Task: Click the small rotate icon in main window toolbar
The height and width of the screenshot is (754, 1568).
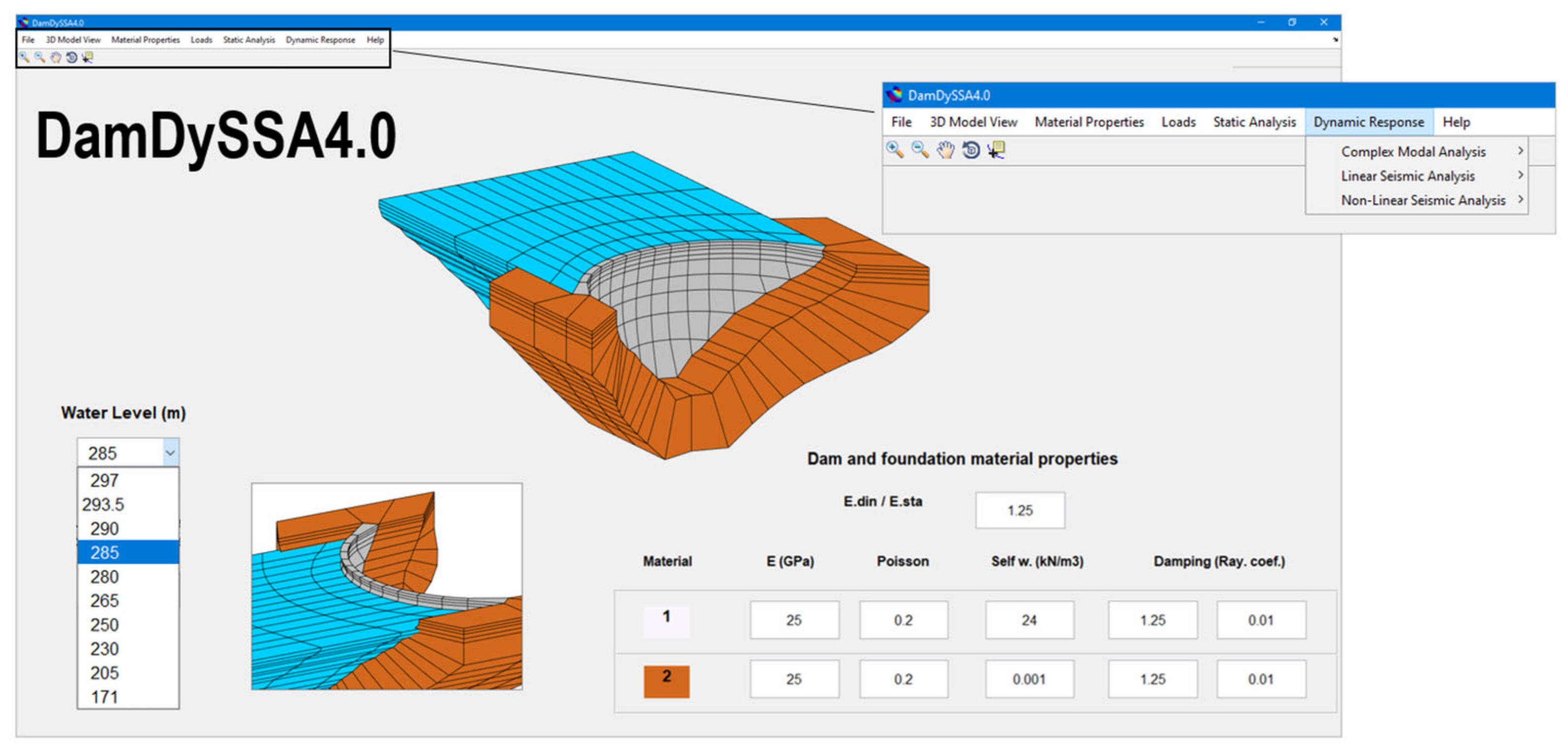Action: tap(71, 57)
